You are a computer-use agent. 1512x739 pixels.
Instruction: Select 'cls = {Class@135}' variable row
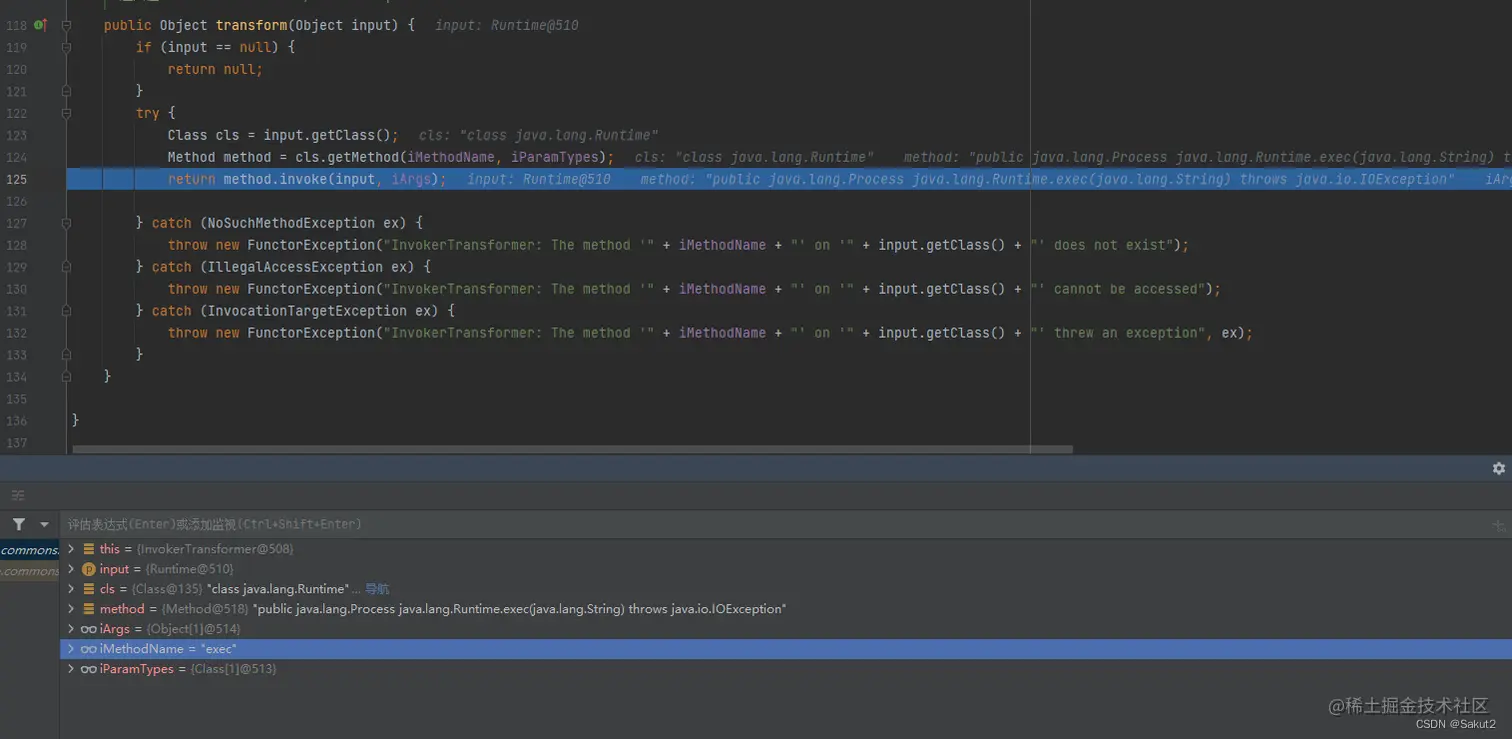786,589
